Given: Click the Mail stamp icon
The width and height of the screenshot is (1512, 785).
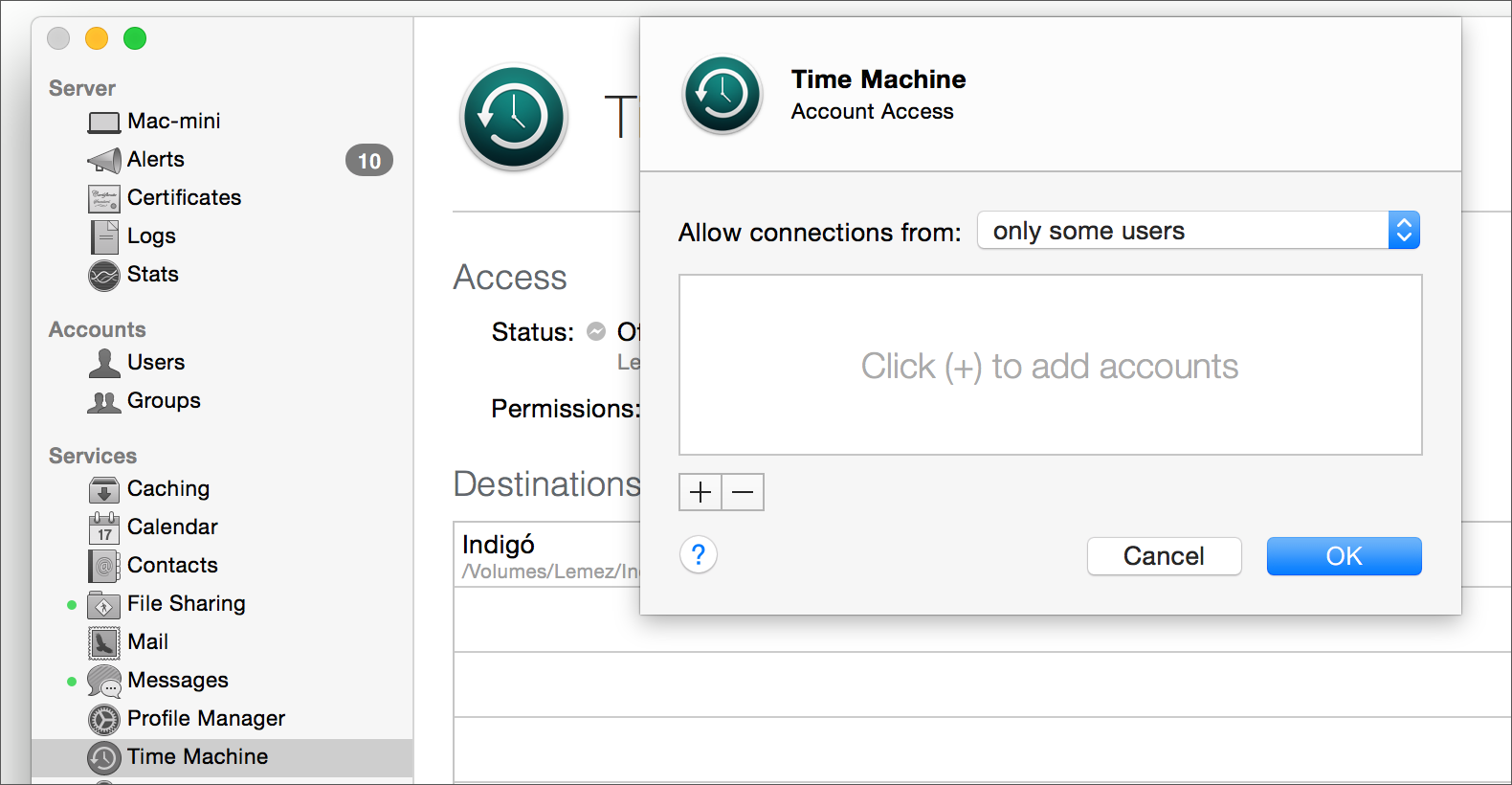Looking at the screenshot, I should pyautogui.click(x=103, y=643).
